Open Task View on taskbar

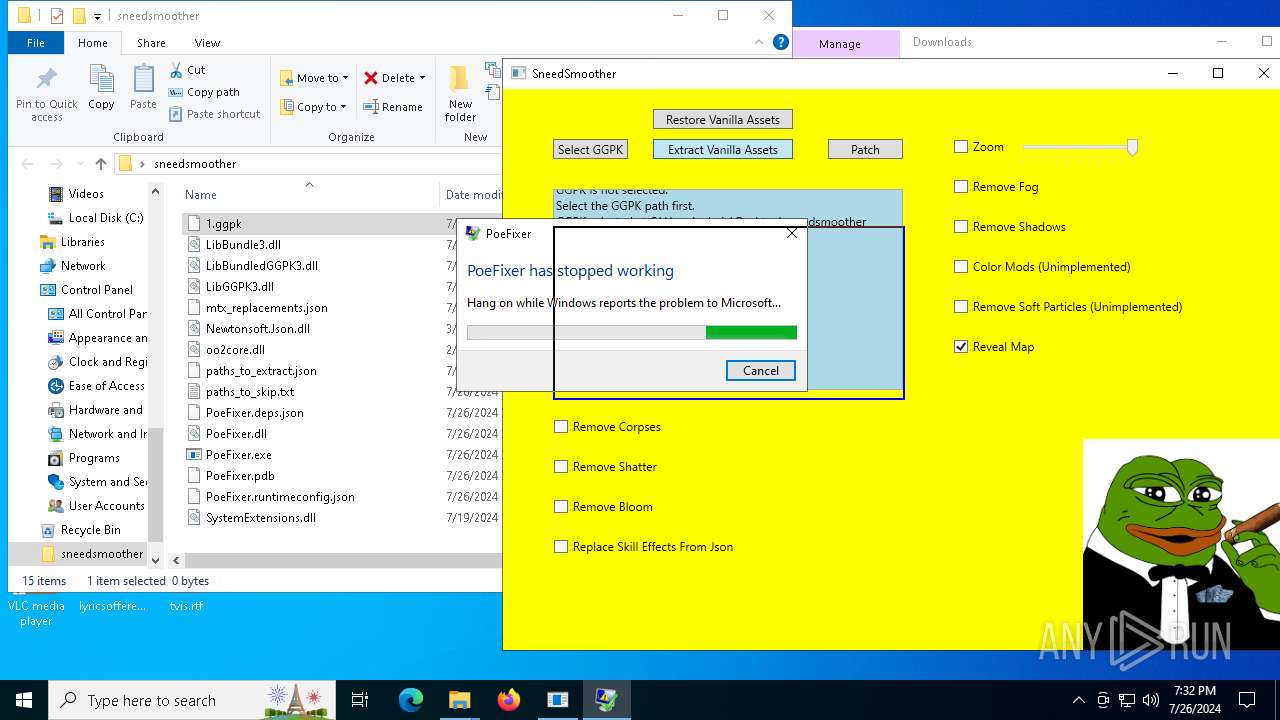click(360, 700)
